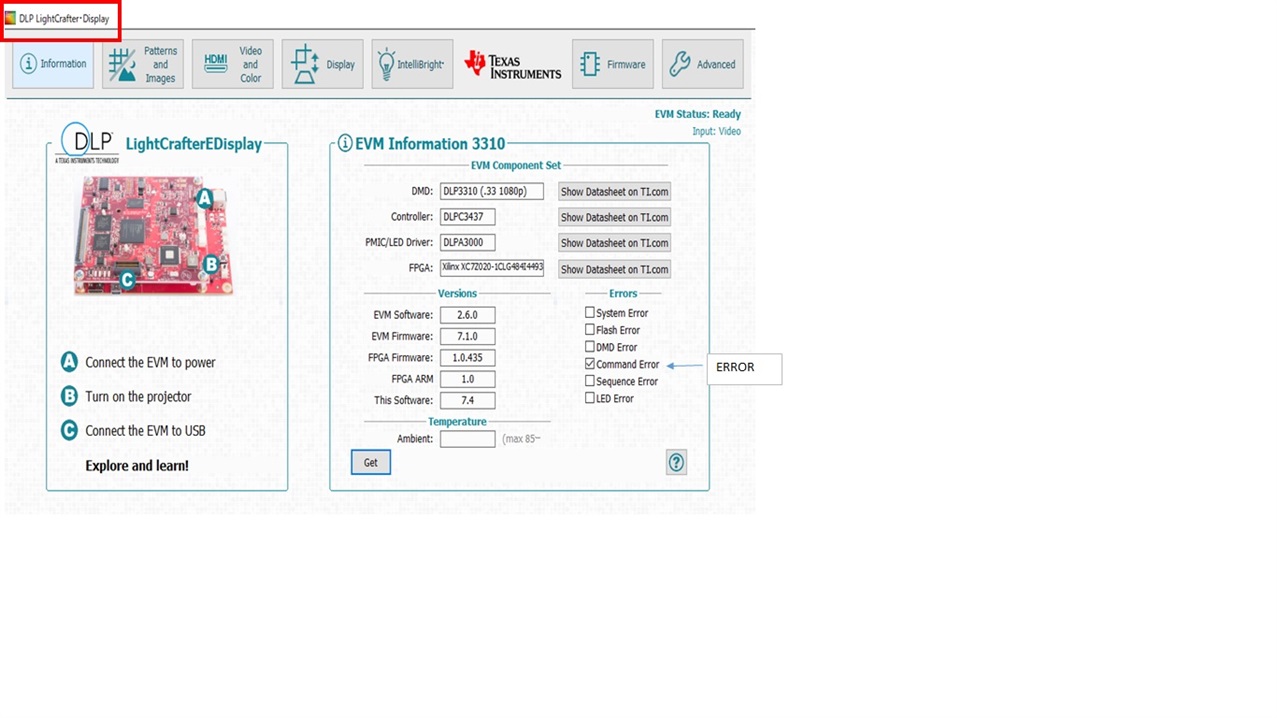Click the Connect the EVM to power text
1277x718 pixels.
tap(150, 362)
